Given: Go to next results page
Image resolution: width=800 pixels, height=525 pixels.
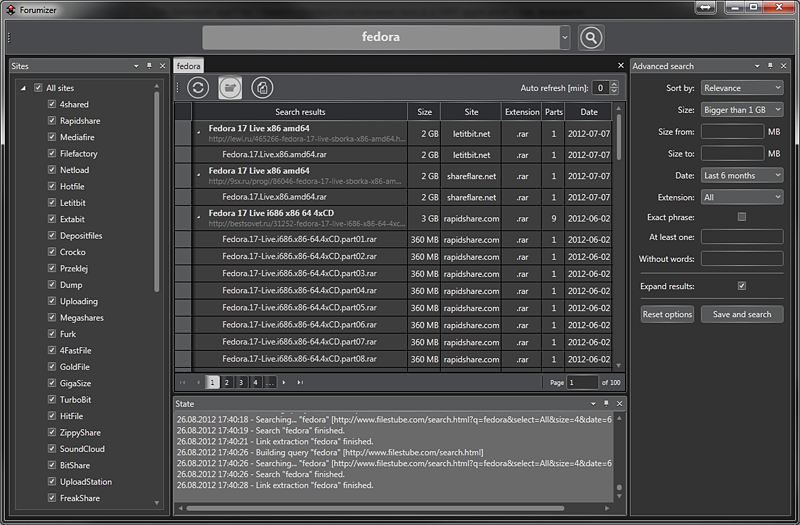Looking at the screenshot, I should point(284,382).
